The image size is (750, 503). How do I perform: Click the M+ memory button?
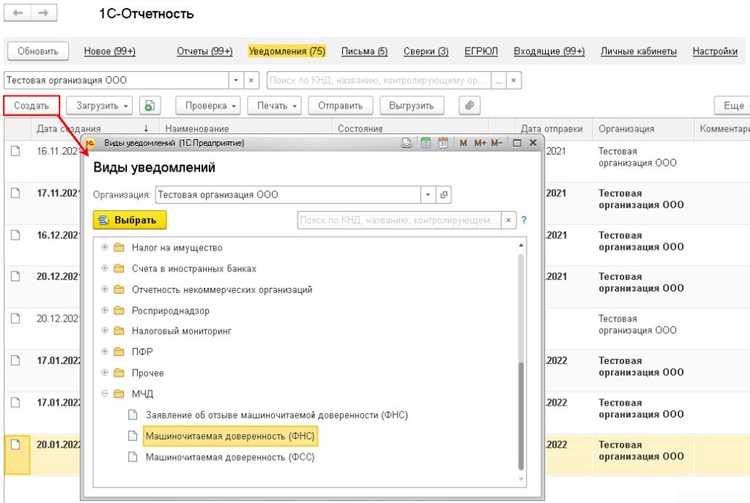[480, 142]
